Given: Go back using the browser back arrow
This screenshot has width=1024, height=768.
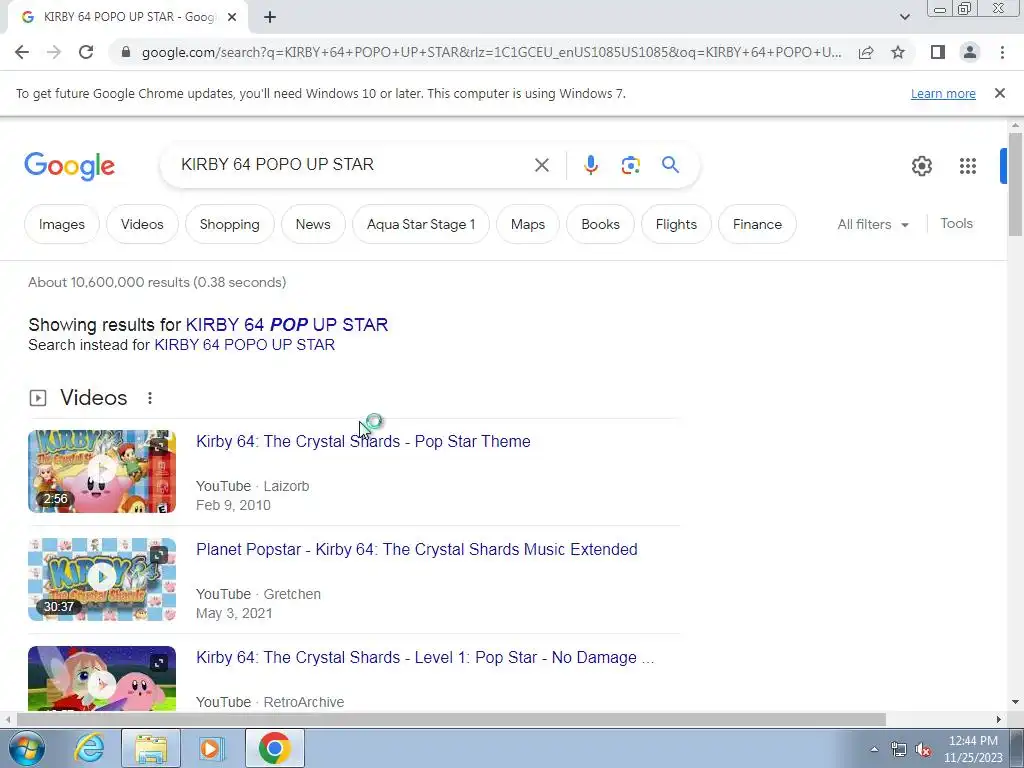Looking at the screenshot, I should pyautogui.click(x=22, y=52).
